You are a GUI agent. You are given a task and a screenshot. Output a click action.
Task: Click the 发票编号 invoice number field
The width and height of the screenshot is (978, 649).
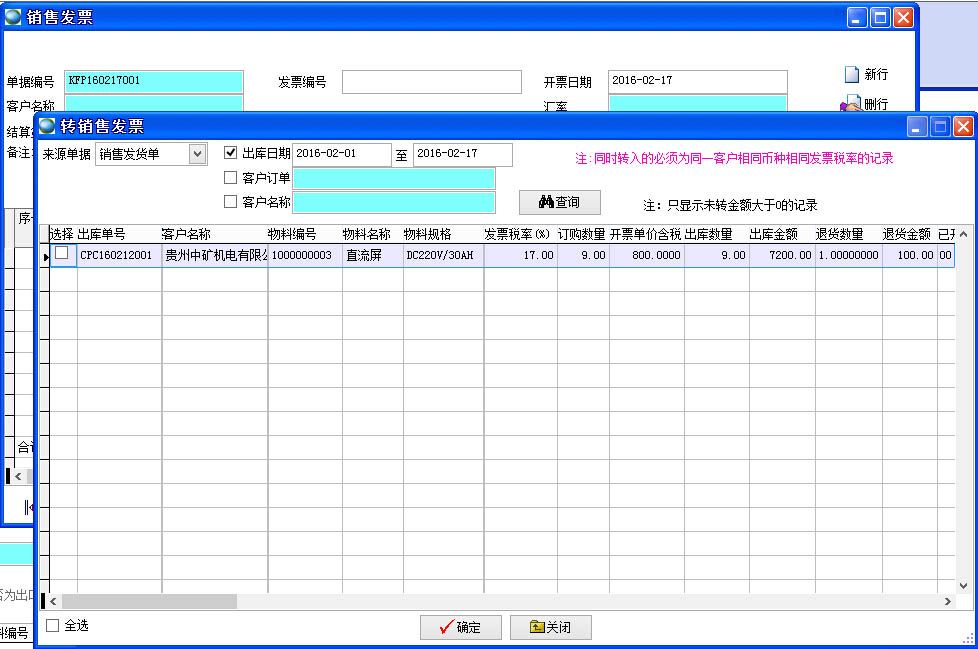click(431, 82)
